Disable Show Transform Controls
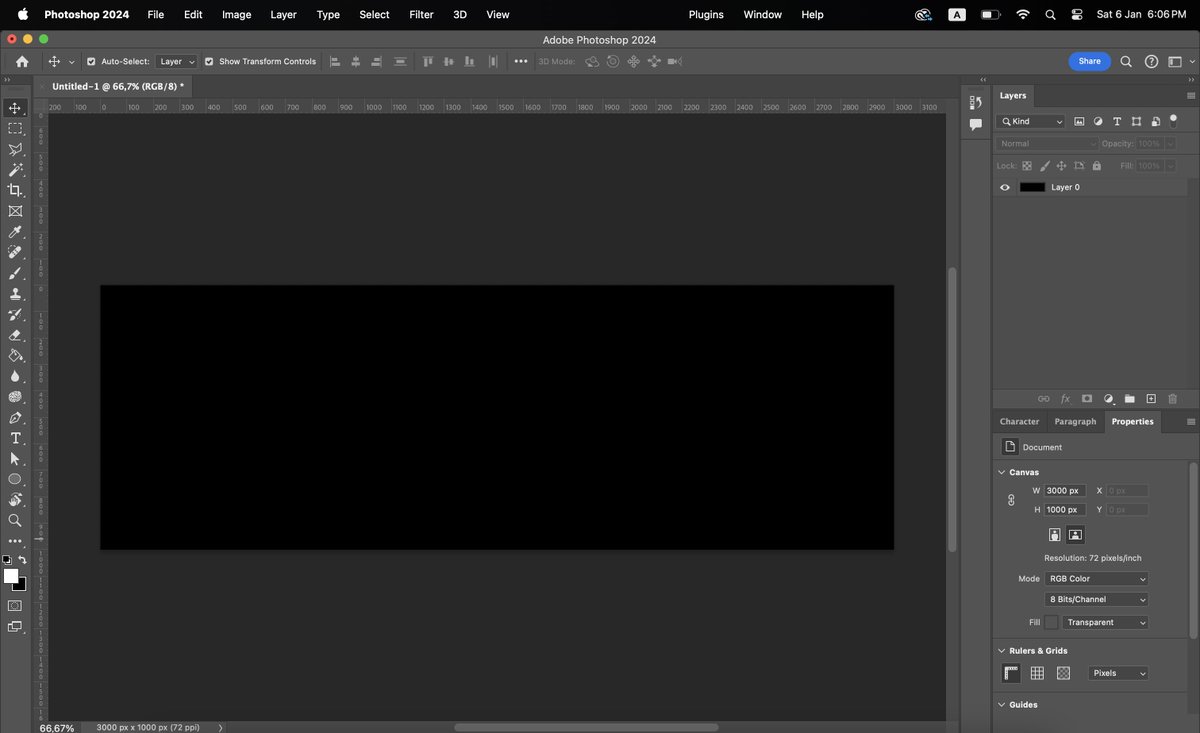Viewport: 1200px width, 733px height. 209,61
